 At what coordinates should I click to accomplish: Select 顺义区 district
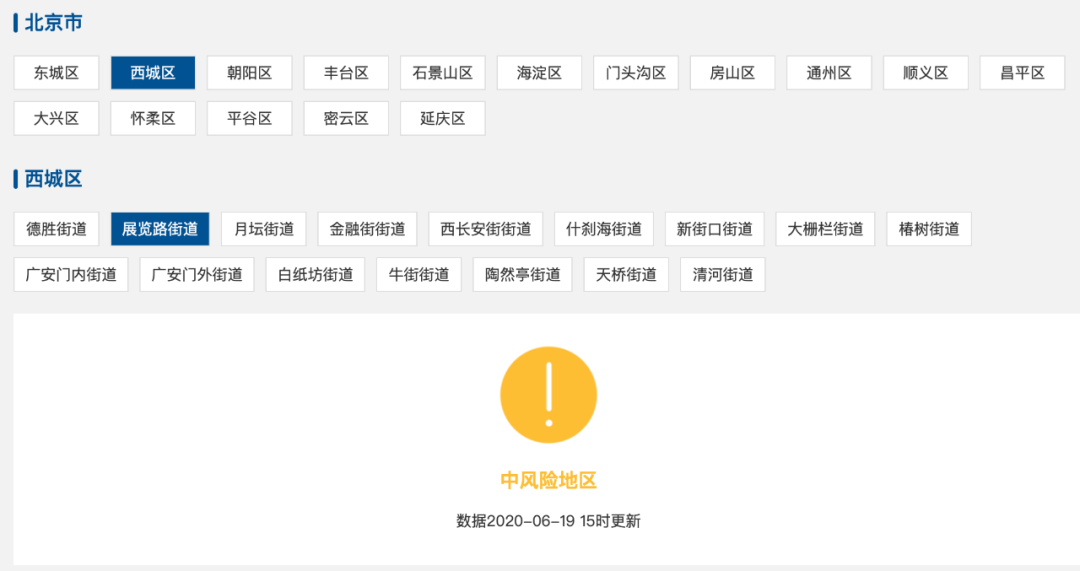tap(926, 73)
